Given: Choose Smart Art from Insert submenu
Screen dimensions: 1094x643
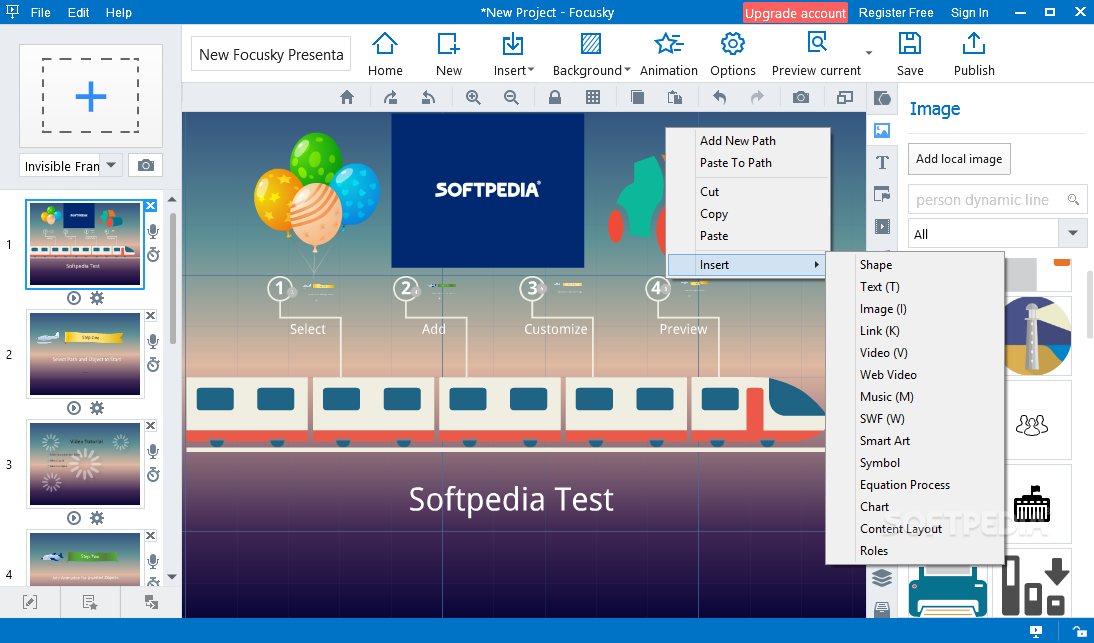Looking at the screenshot, I should 915,441.
